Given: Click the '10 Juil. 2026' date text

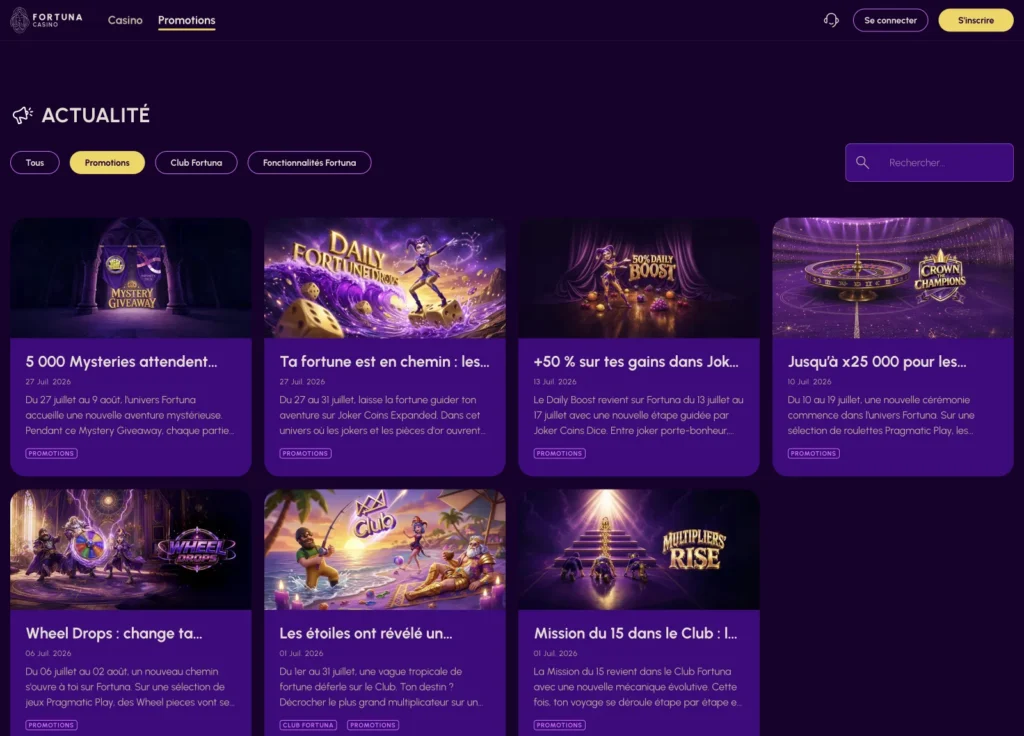Looking at the screenshot, I should click(x=809, y=381).
